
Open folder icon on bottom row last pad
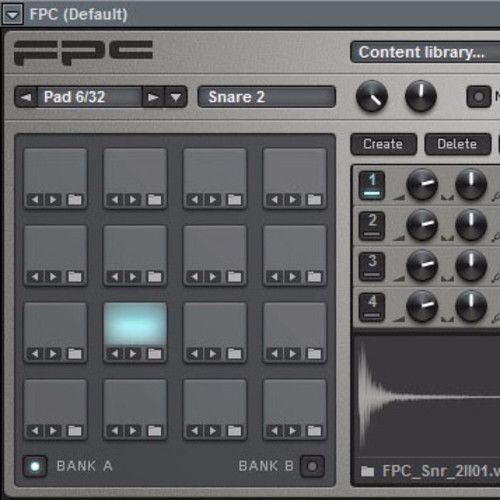pyautogui.click(x=314, y=431)
